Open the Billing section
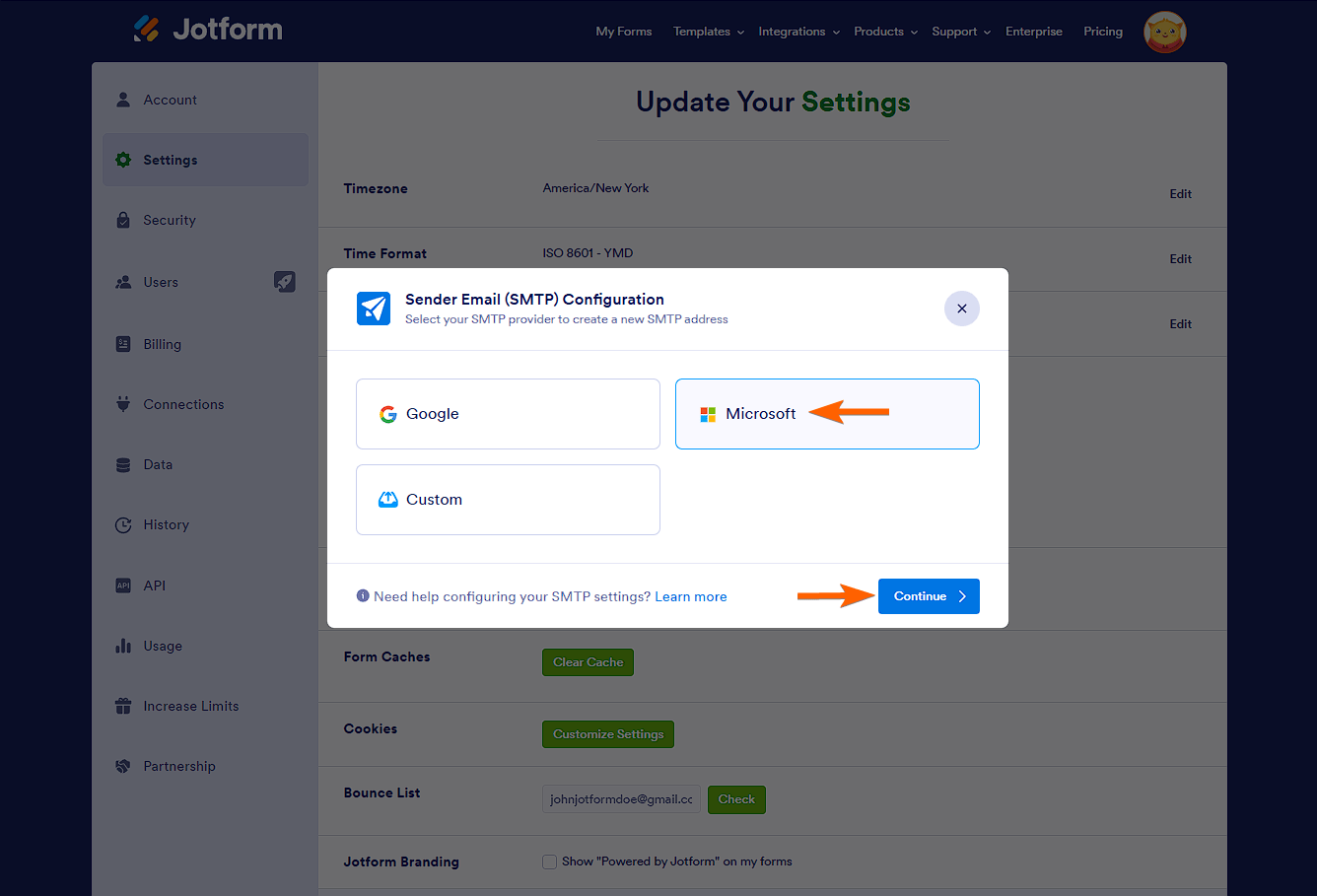The width and height of the screenshot is (1317, 896). point(205,344)
